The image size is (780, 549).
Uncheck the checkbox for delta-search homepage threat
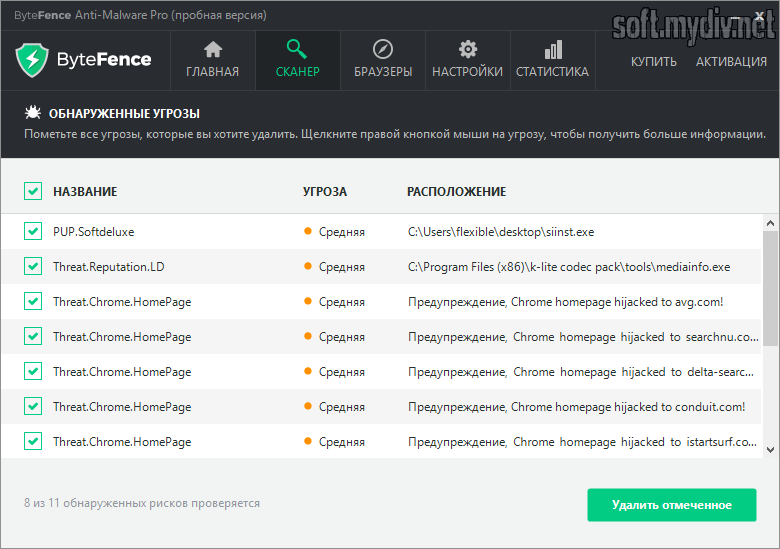pyautogui.click(x=33, y=371)
